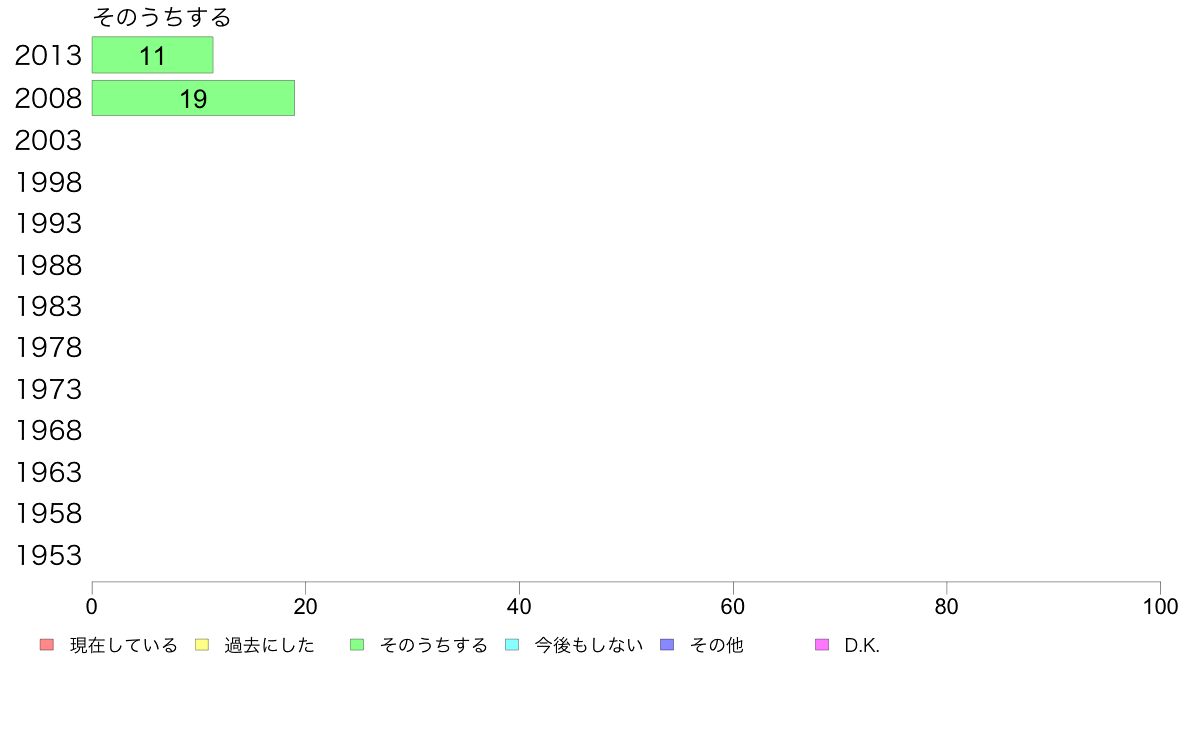Click the D.K. legend text
1188x736 pixels.
point(862,645)
